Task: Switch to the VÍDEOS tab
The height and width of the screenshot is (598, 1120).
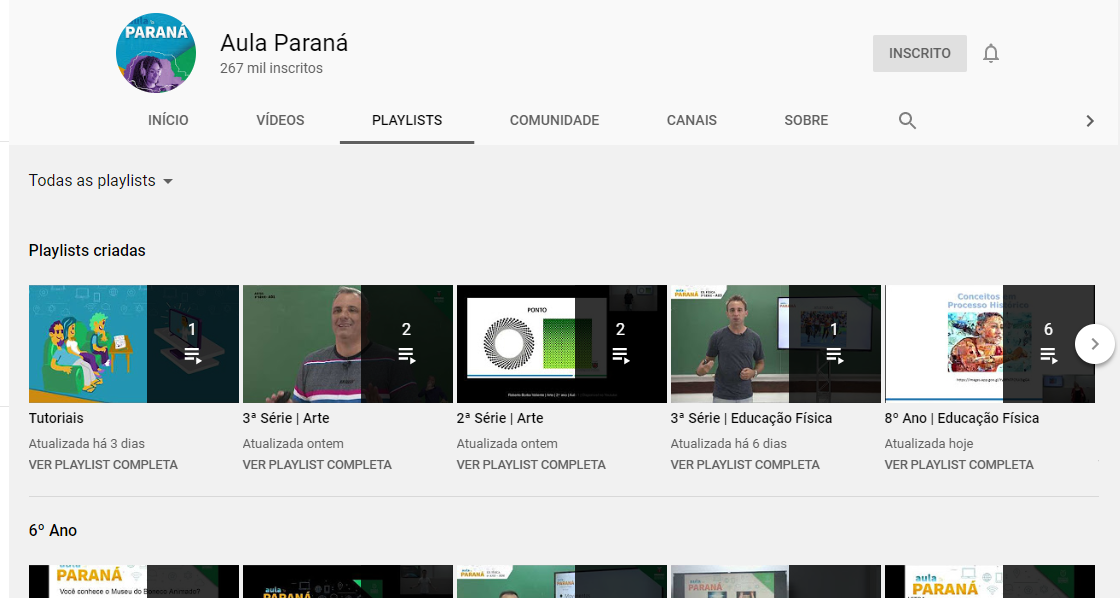Action: (280, 121)
